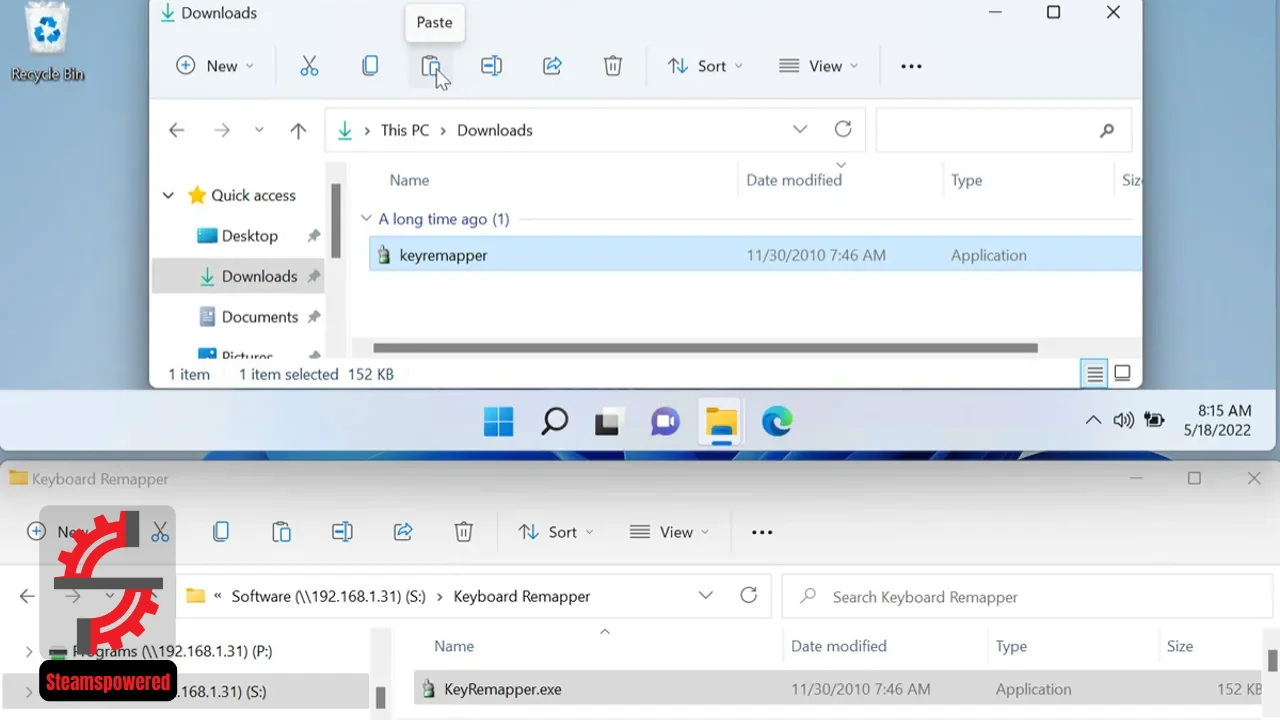
Task: Open the Chat app from taskbar
Action: click(x=665, y=422)
